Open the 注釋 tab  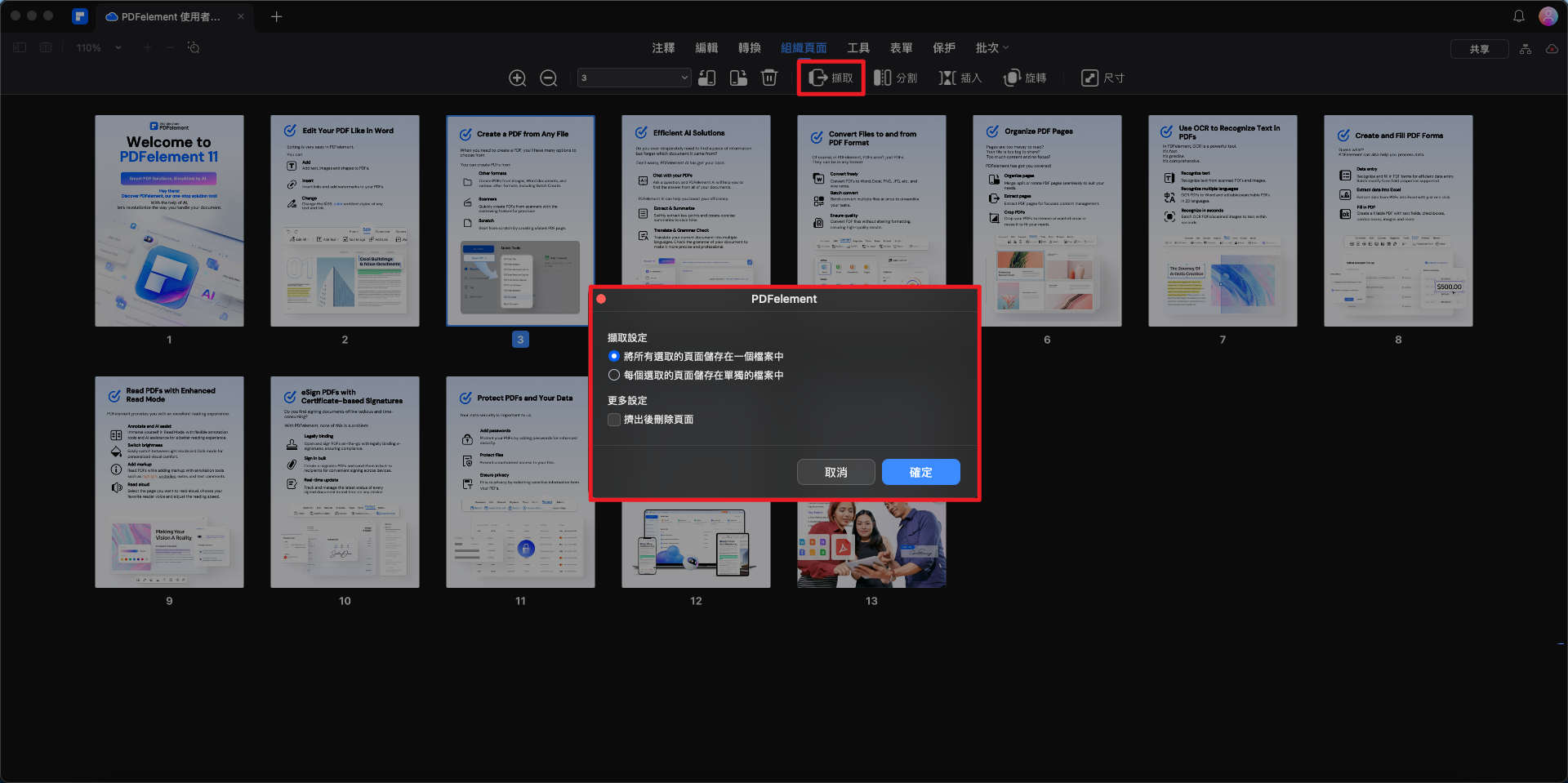click(663, 48)
